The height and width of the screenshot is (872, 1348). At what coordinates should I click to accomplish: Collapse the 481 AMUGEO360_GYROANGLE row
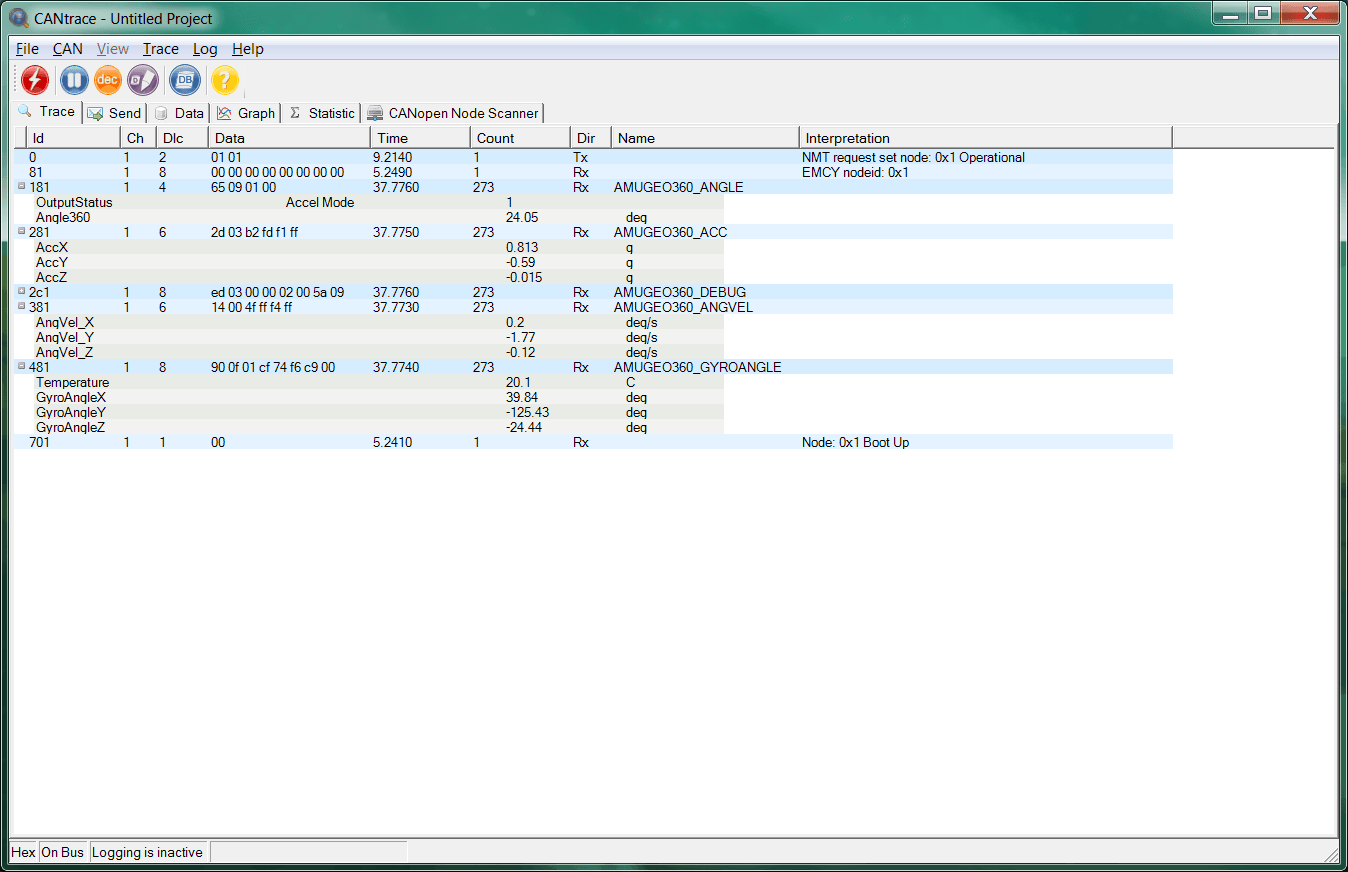[x=22, y=366]
